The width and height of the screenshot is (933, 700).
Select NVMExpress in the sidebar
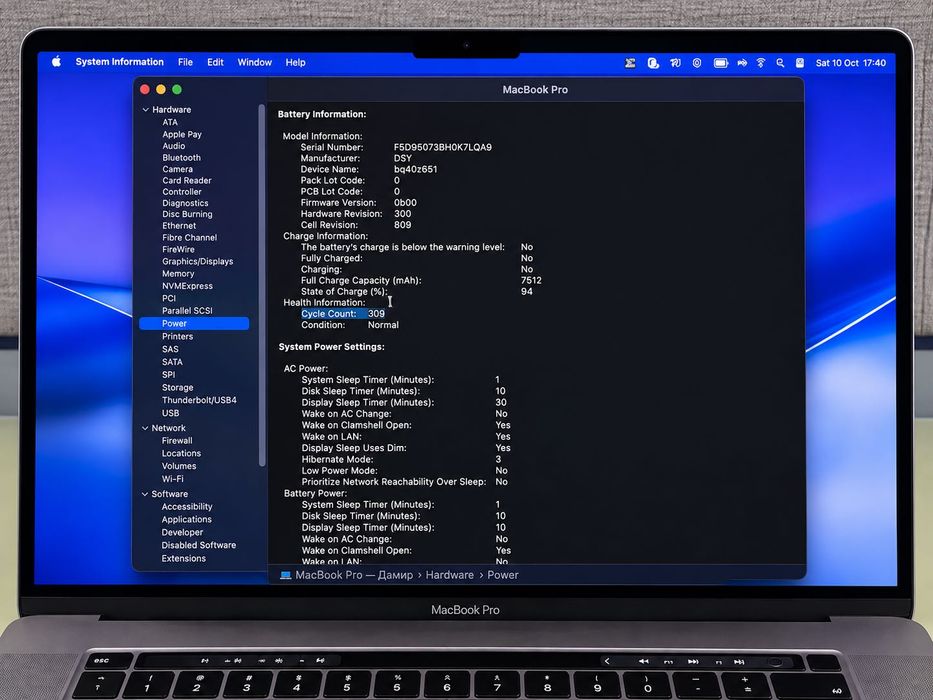pyautogui.click(x=187, y=286)
